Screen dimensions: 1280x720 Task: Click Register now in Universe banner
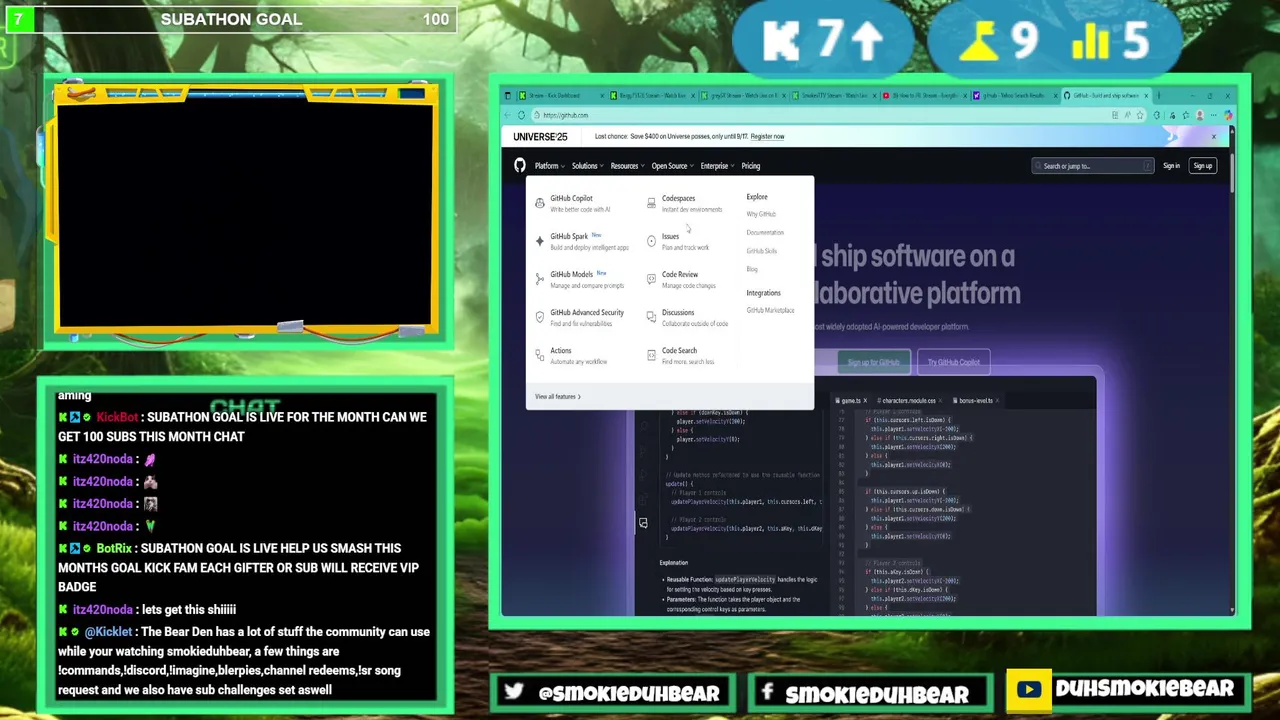768,137
